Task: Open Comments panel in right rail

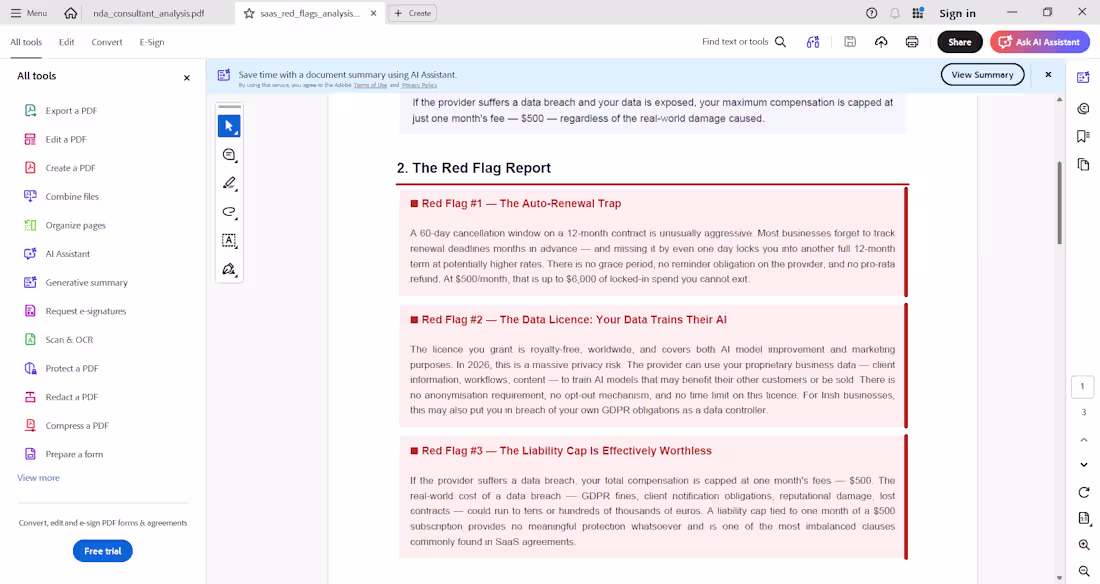Action: coord(1083,108)
